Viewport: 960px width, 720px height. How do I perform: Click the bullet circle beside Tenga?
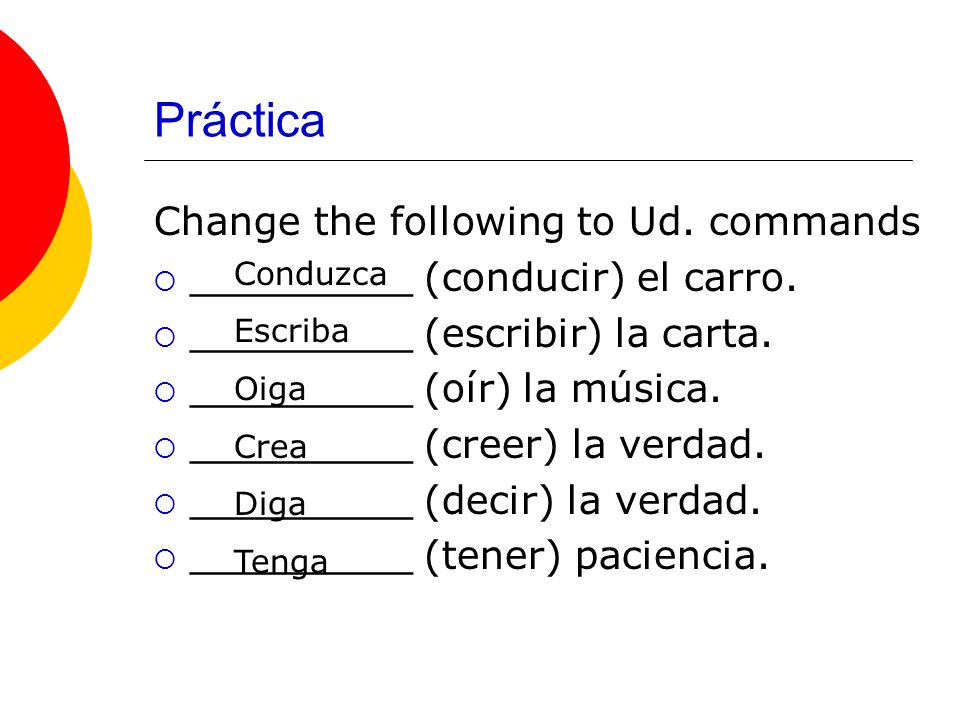[165, 559]
